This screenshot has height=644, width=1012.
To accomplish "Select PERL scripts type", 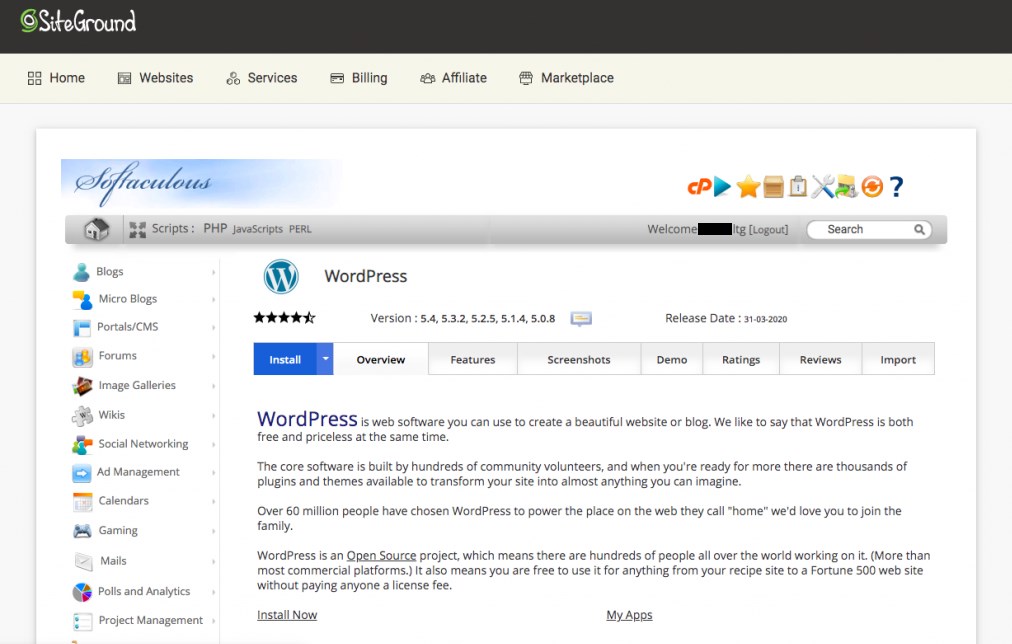I will [300, 229].
